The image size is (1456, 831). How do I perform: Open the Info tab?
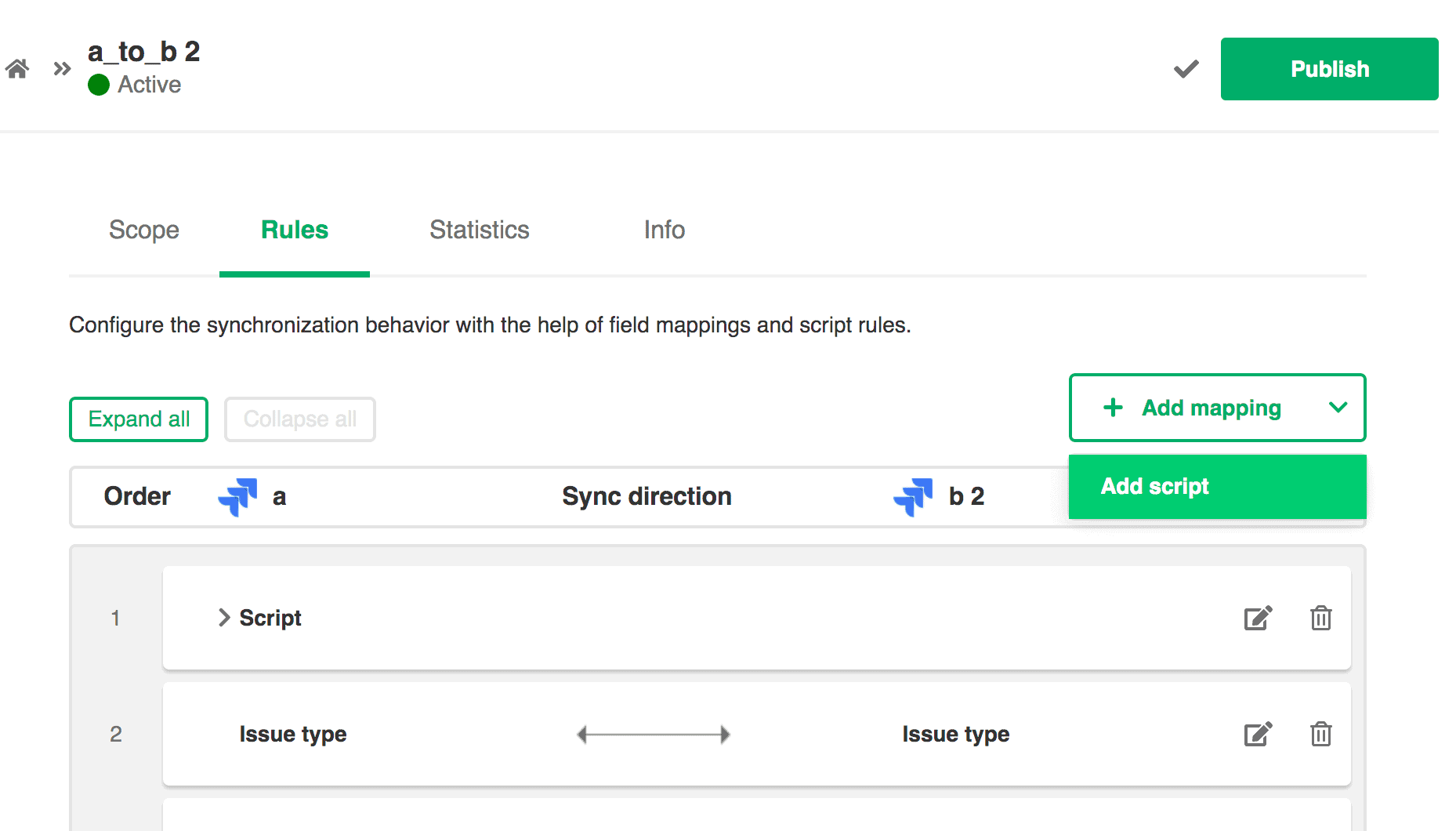tap(665, 230)
